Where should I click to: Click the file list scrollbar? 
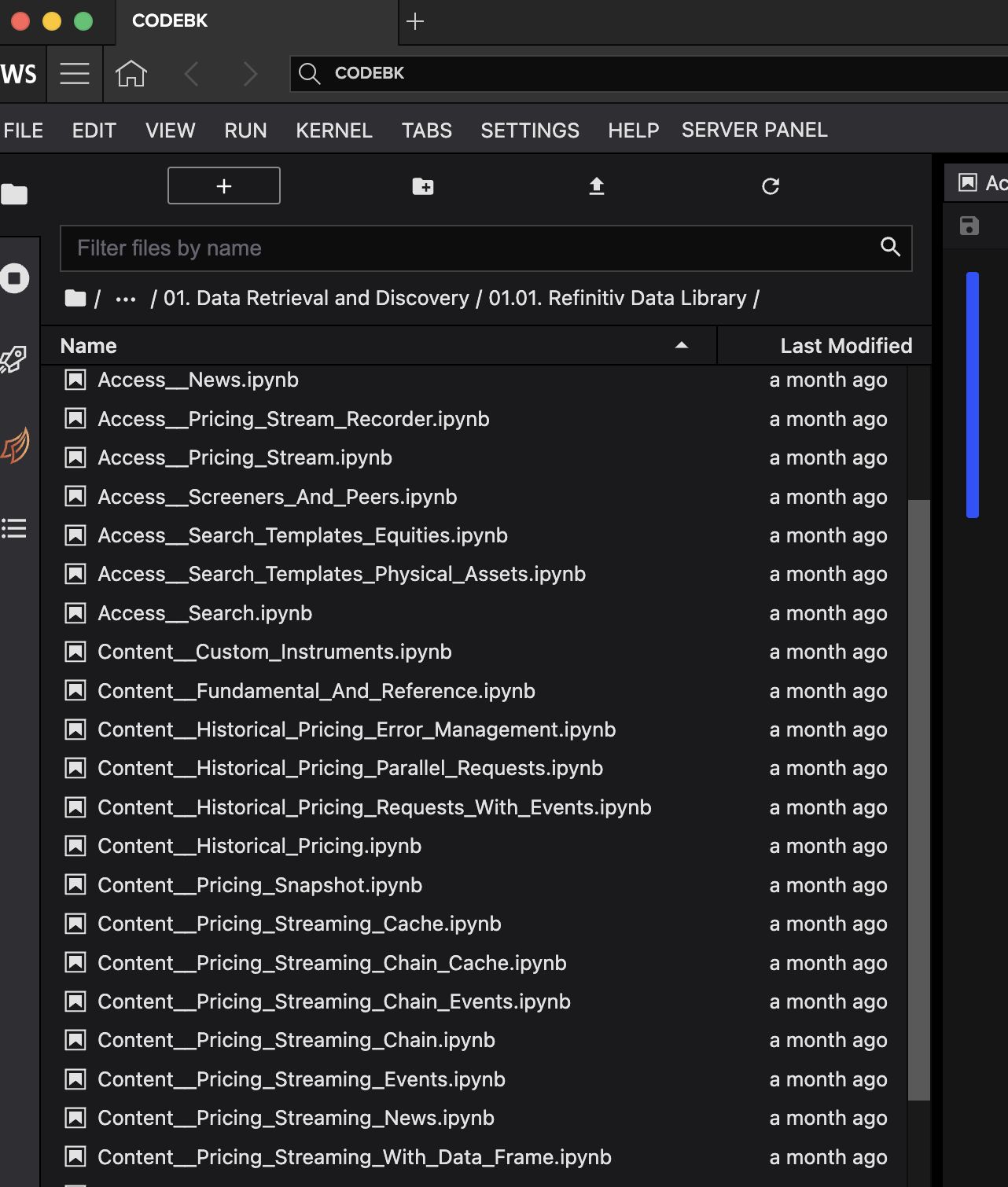point(918,799)
